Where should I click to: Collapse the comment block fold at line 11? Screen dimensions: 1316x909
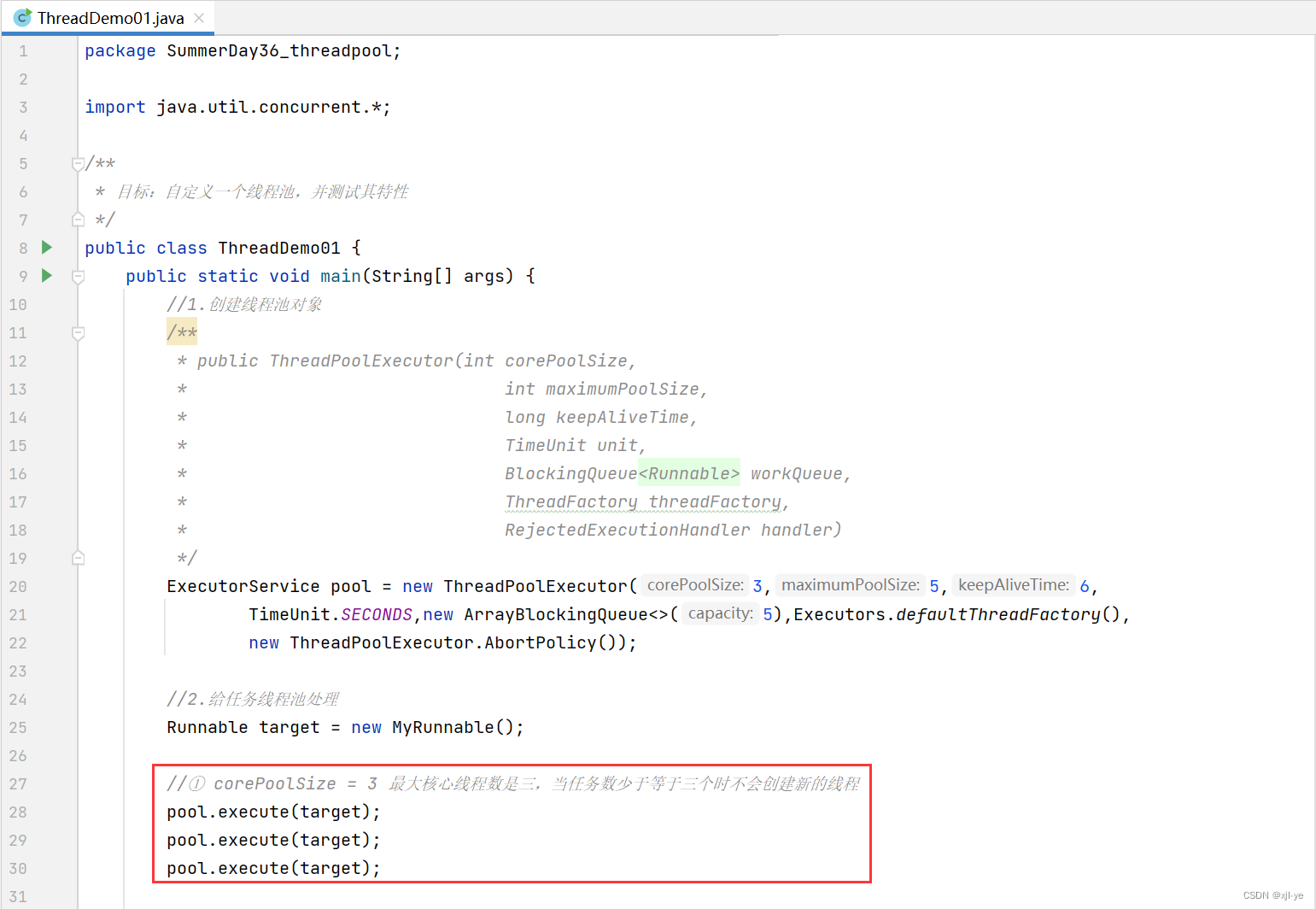coord(78,332)
